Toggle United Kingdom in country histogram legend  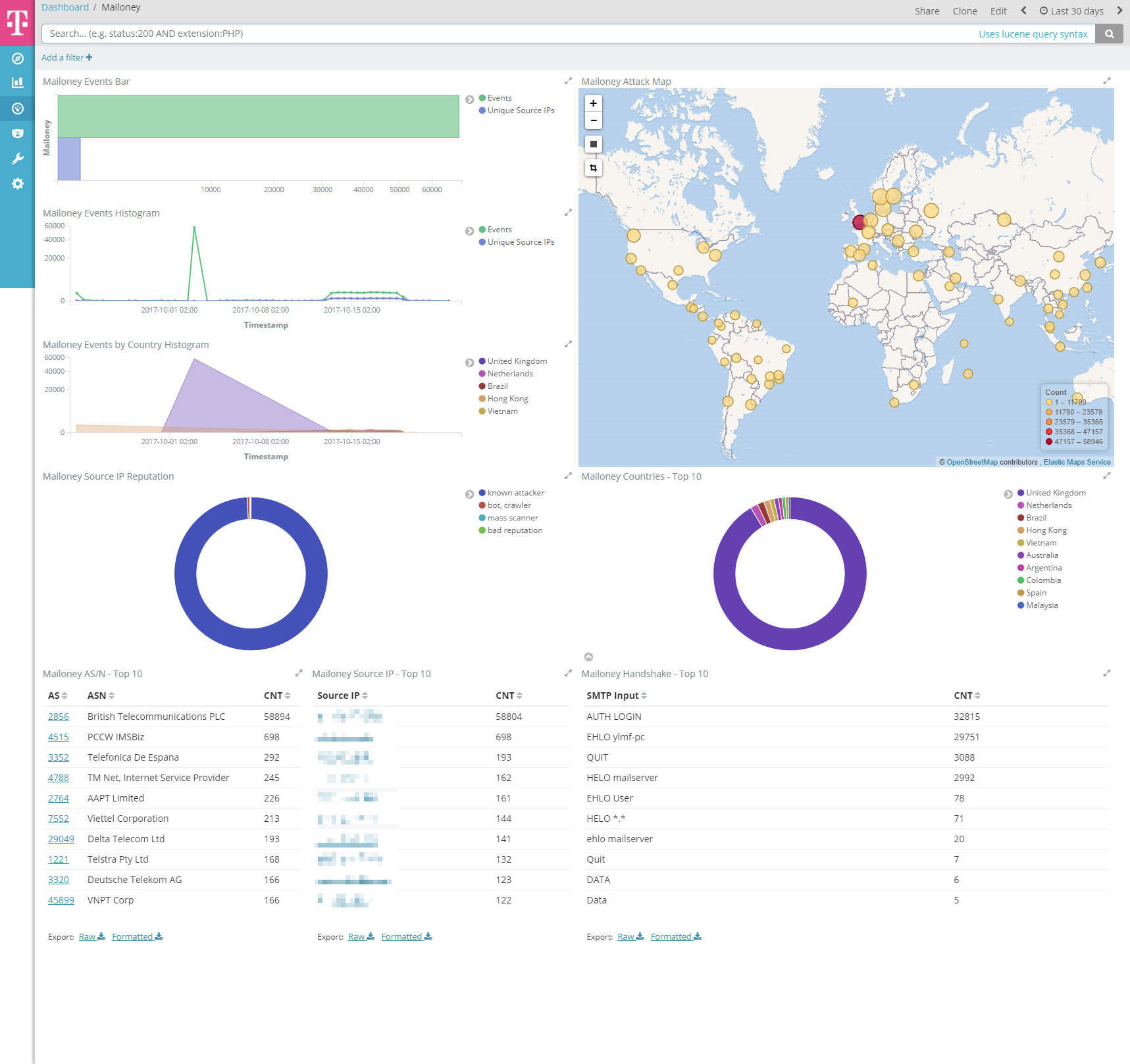pos(517,361)
